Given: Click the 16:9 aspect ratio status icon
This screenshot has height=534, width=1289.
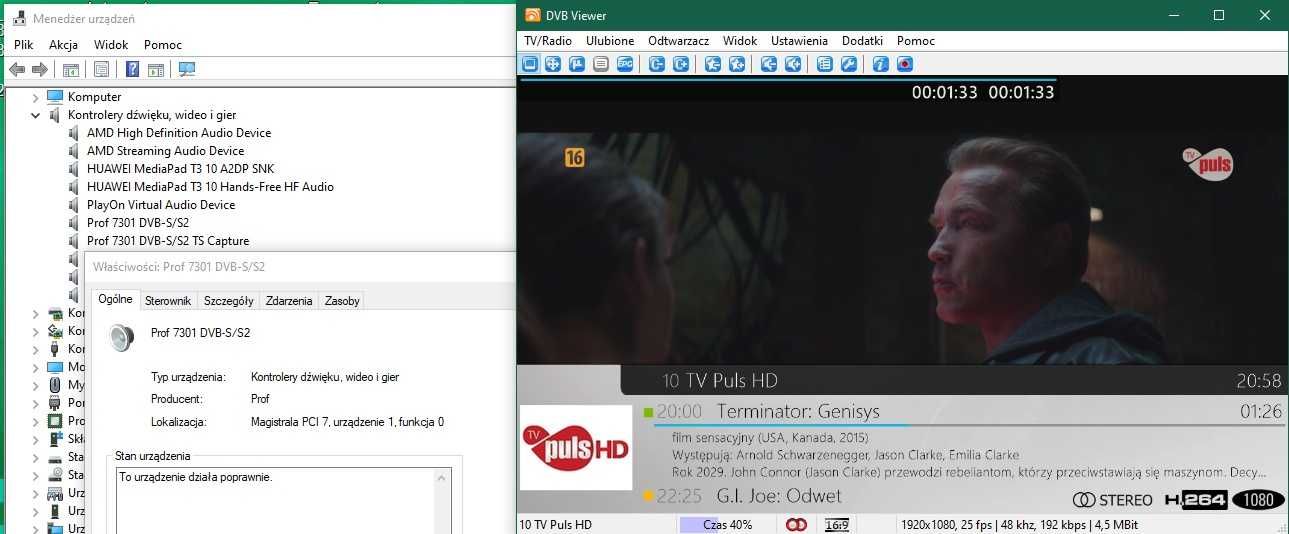Looking at the screenshot, I should pyautogui.click(x=837, y=525).
